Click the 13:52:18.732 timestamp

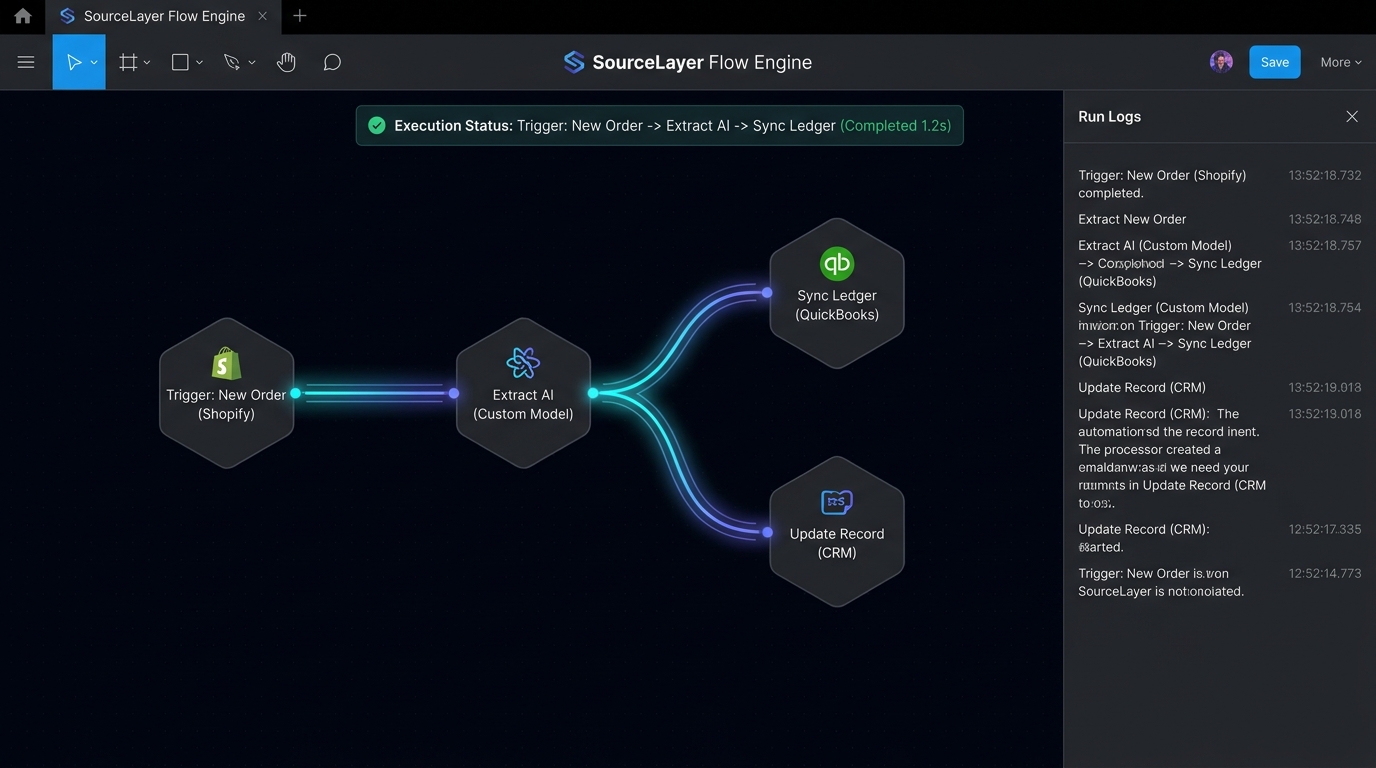point(1325,175)
